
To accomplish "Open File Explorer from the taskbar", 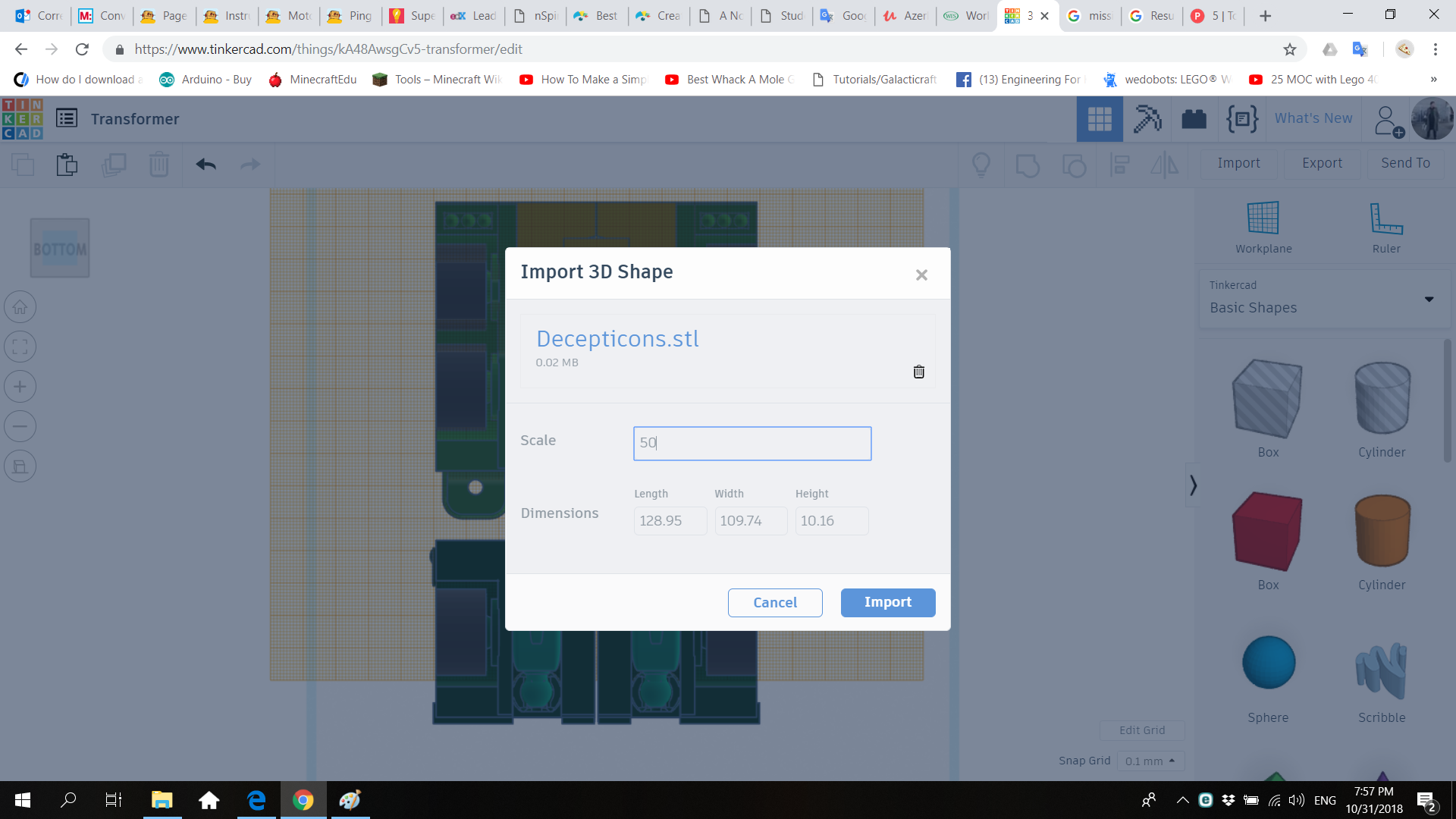I will (162, 800).
